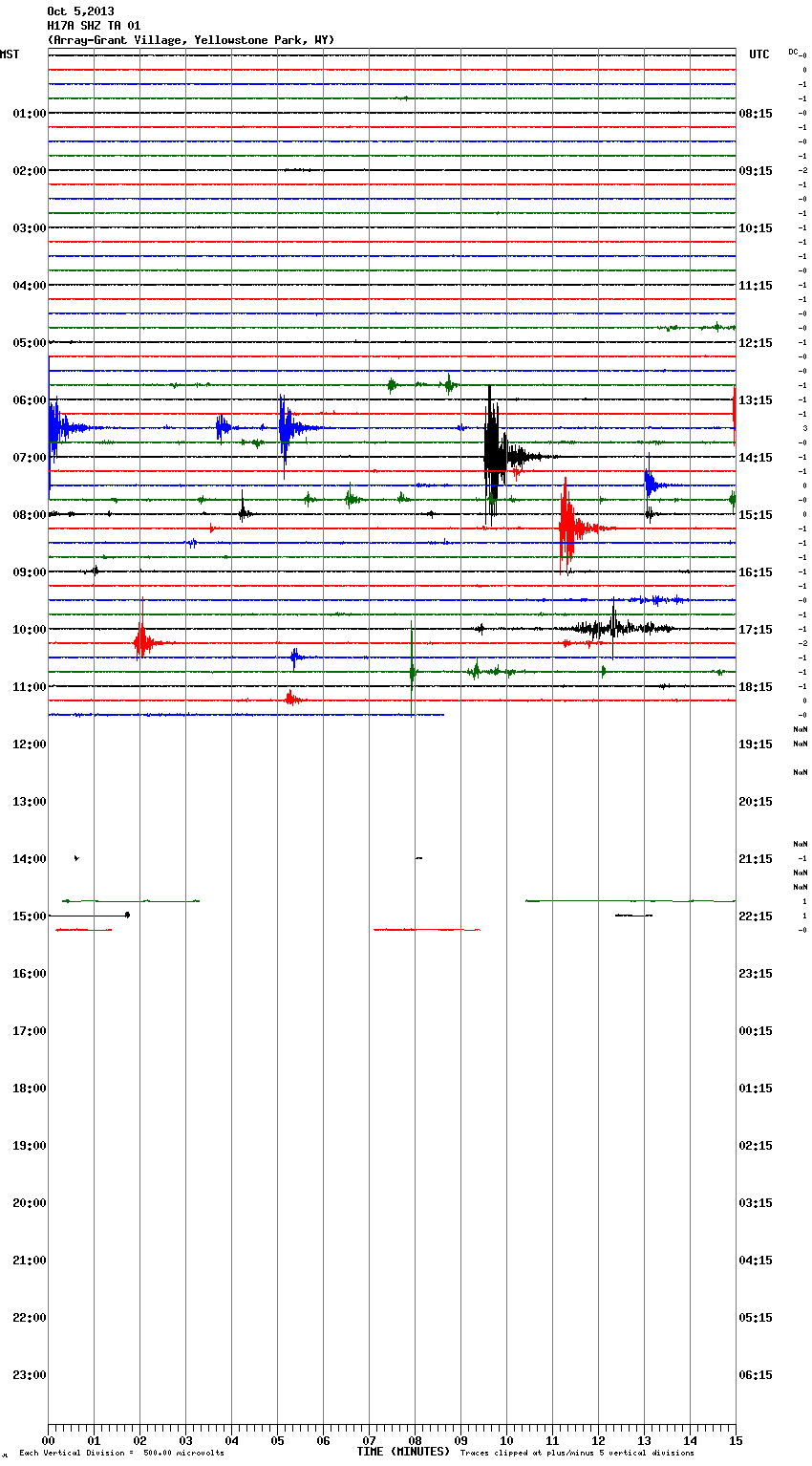Screen dimensions: 812x1466
Task: Click the UTC label "11:15"
Action: pos(756,286)
